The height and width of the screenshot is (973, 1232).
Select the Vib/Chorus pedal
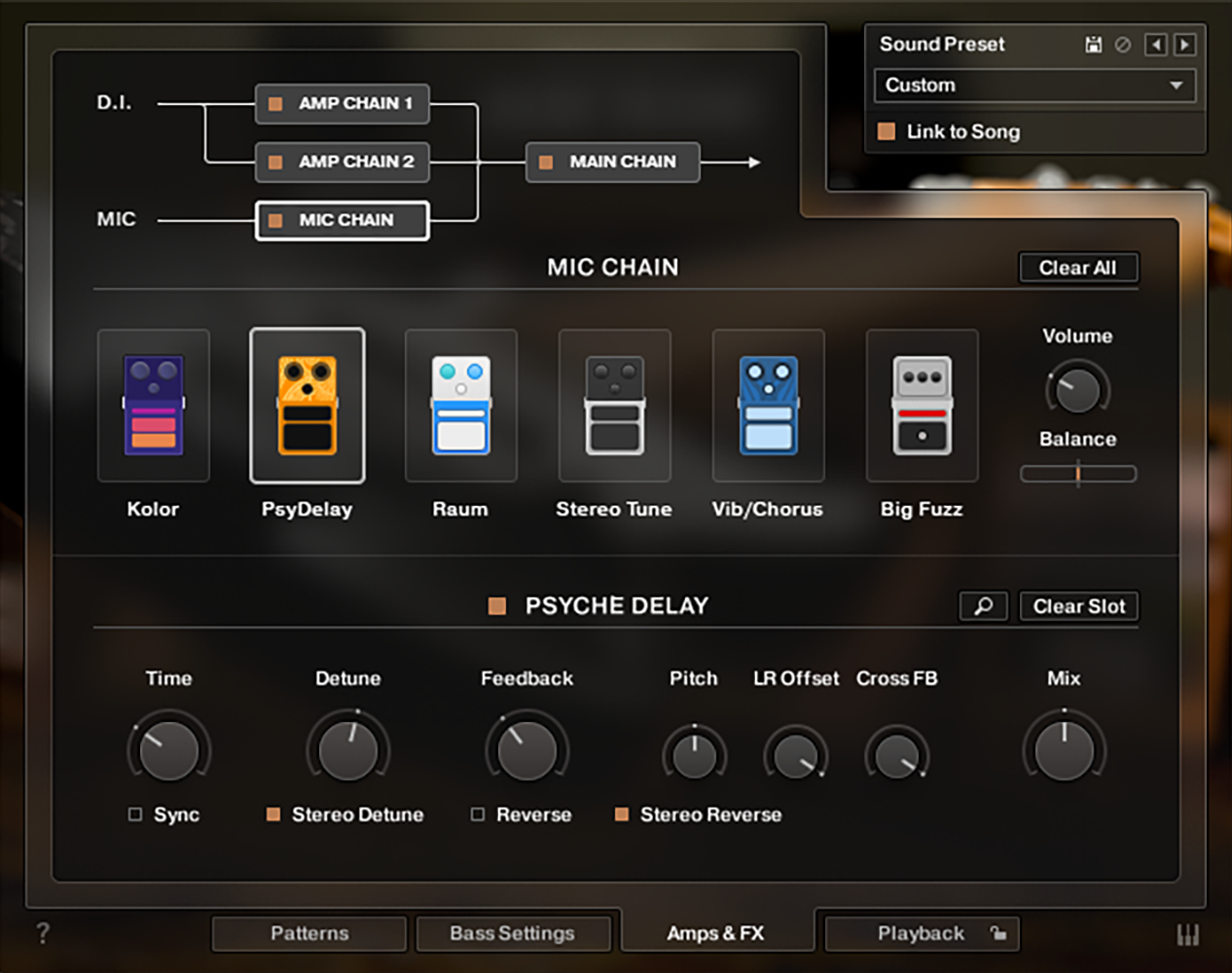[768, 406]
